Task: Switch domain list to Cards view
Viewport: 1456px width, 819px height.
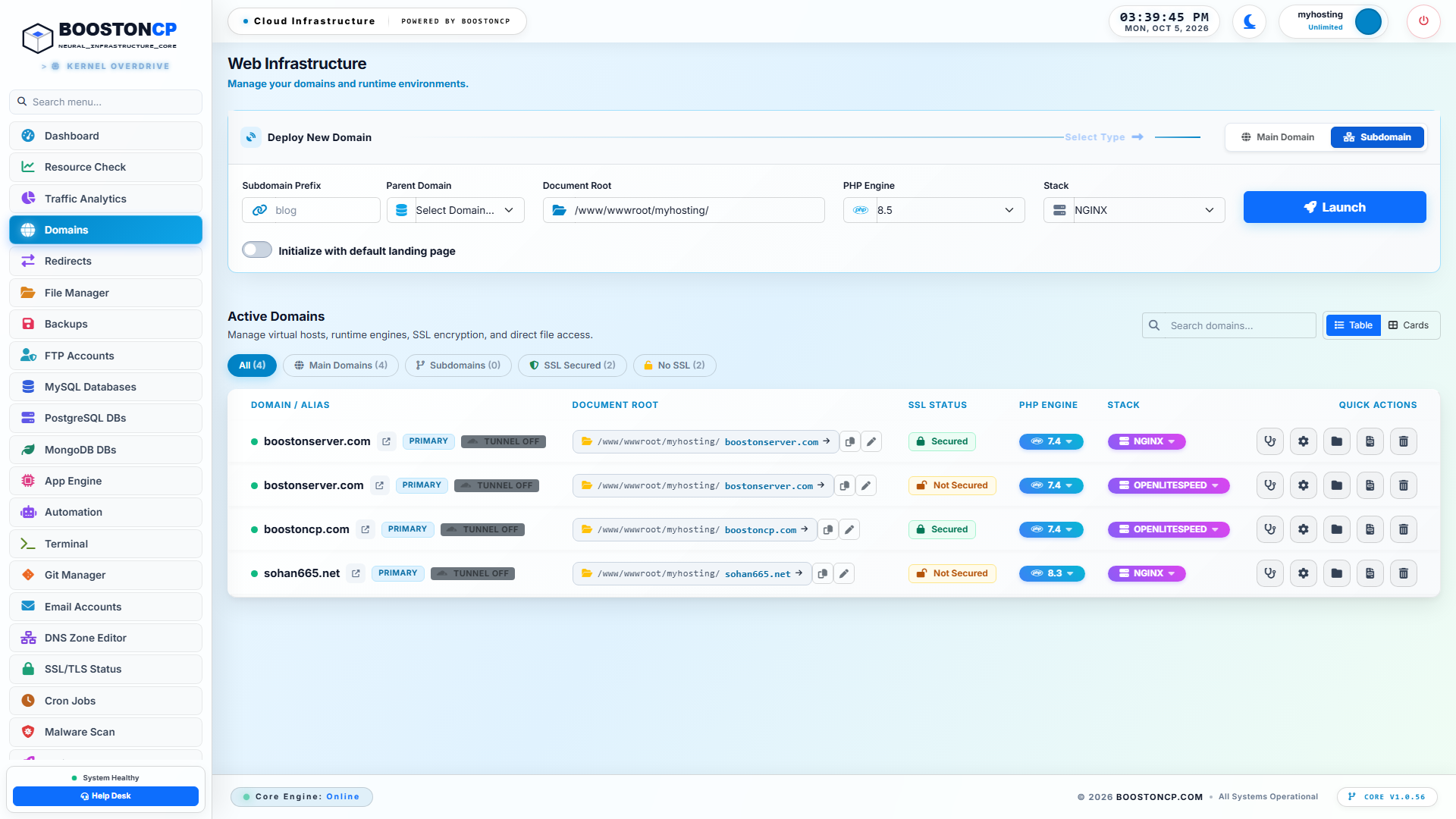Action: coord(1409,325)
